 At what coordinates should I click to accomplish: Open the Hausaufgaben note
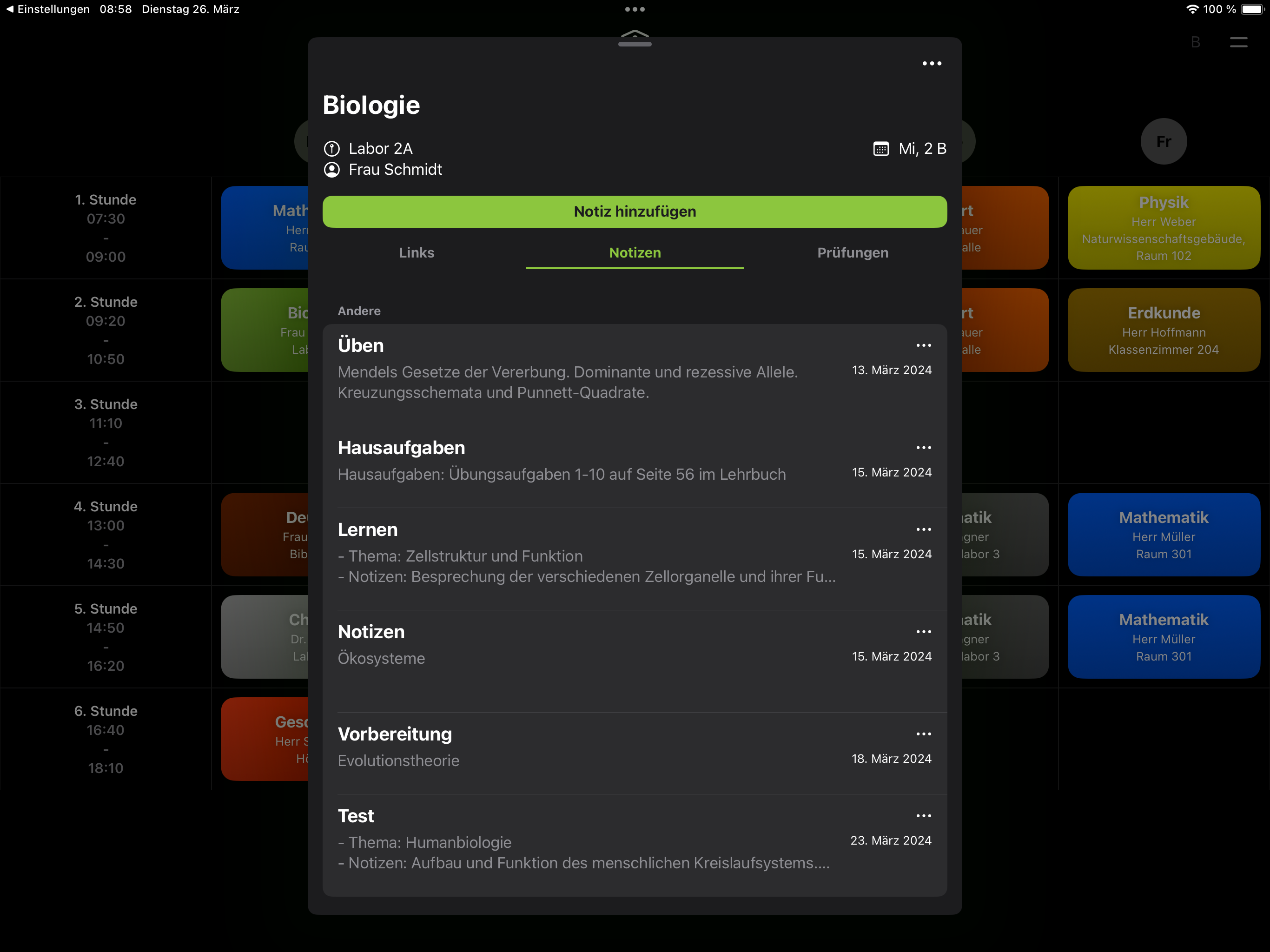point(635,467)
